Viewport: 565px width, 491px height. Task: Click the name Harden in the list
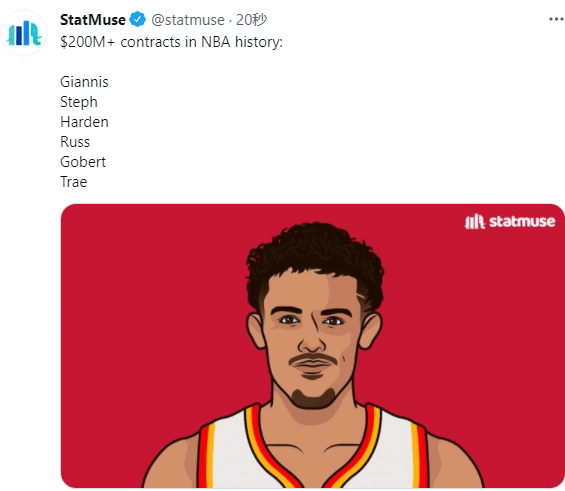click(84, 122)
